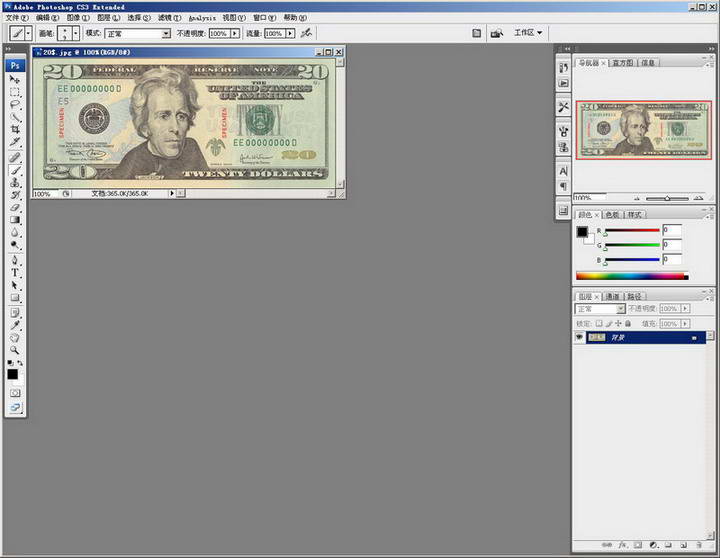Select the Crop tool

pos(15,129)
